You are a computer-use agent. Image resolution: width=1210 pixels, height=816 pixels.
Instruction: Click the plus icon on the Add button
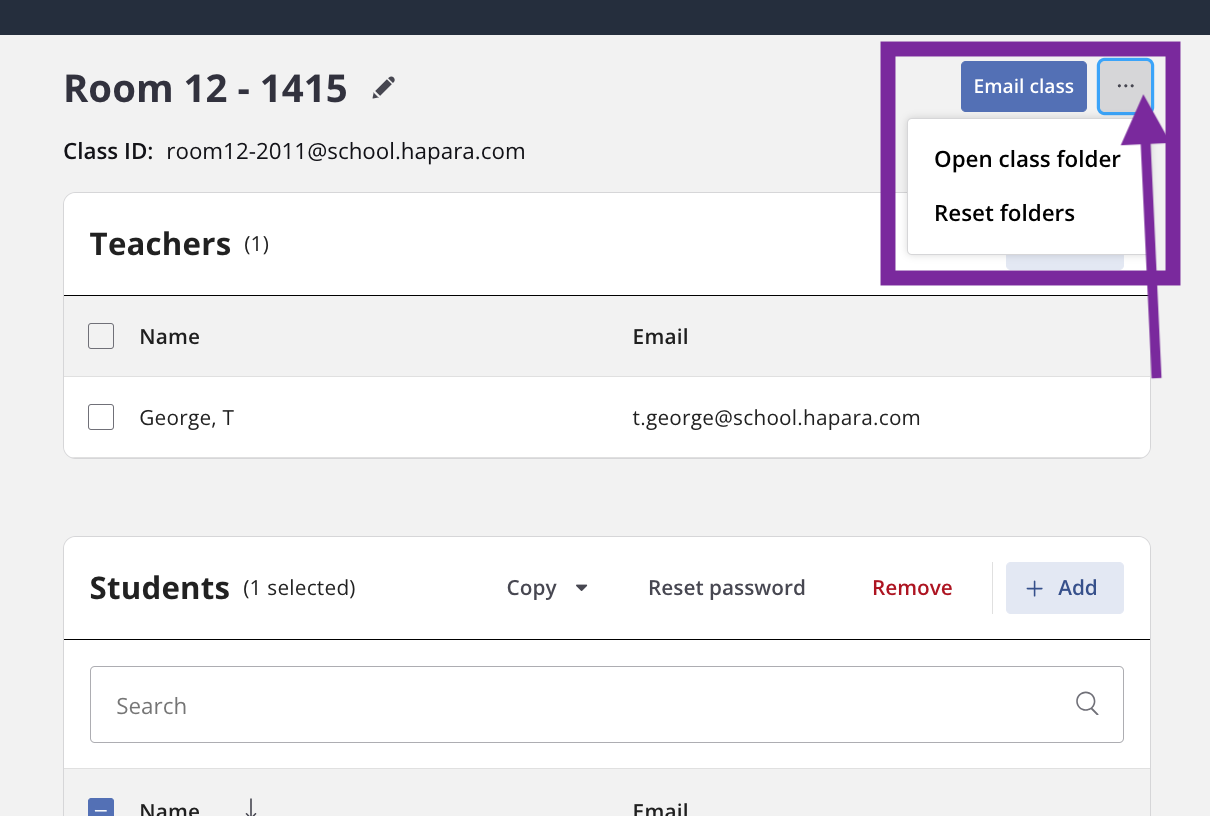point(1034,588)
